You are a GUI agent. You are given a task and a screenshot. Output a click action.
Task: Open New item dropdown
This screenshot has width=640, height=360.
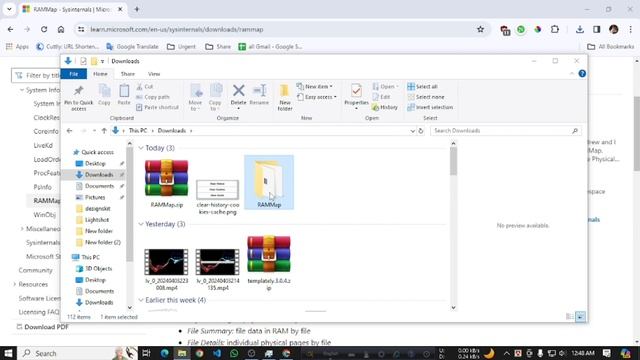[315, 87]
